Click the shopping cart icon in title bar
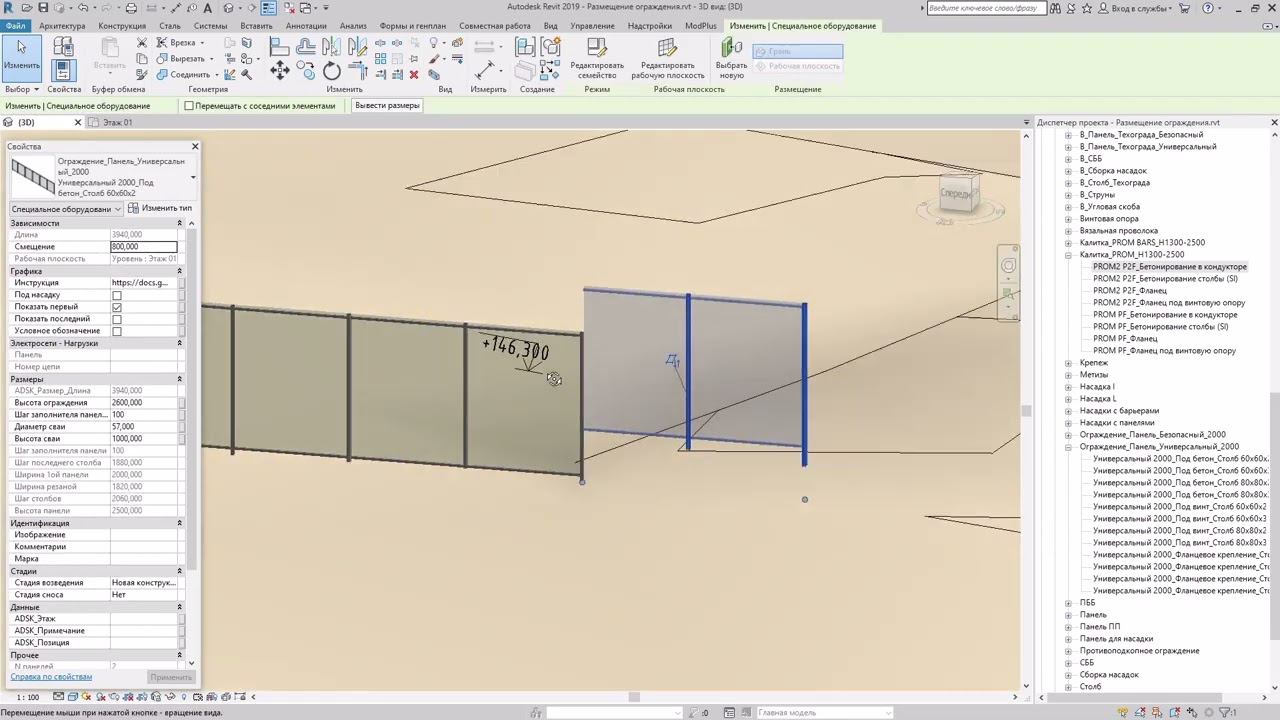Image resolution: width=1280 pixels, height=720 pixels. tap(1184, 8)
